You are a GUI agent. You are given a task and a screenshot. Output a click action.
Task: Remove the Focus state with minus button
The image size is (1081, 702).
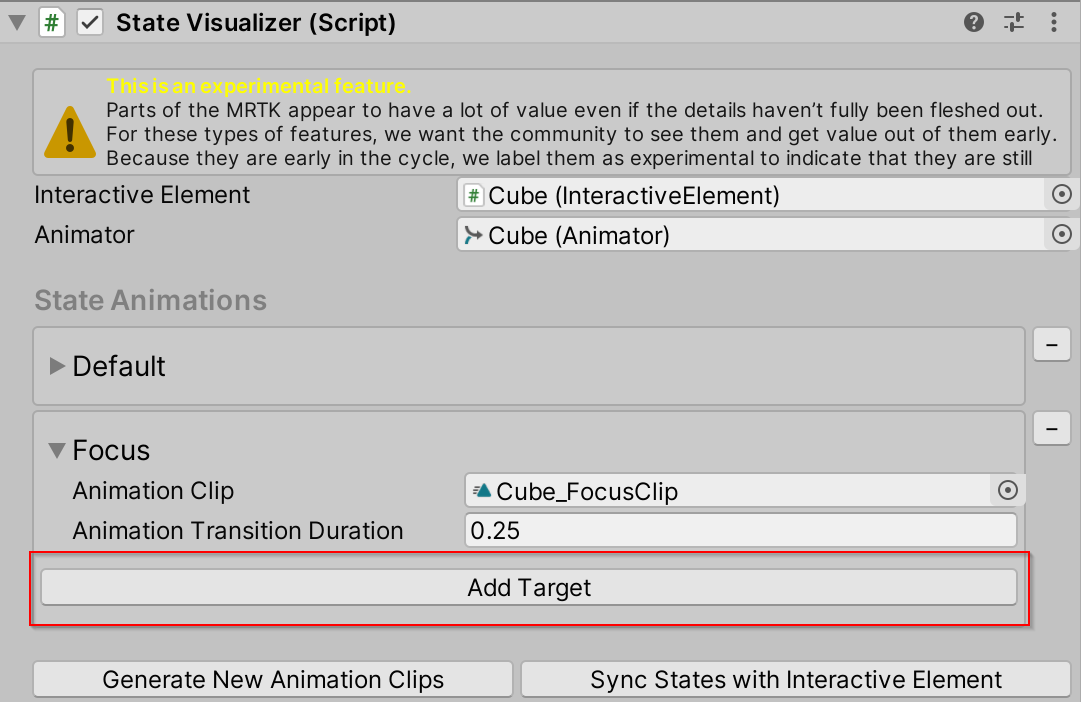(1051, 428)
